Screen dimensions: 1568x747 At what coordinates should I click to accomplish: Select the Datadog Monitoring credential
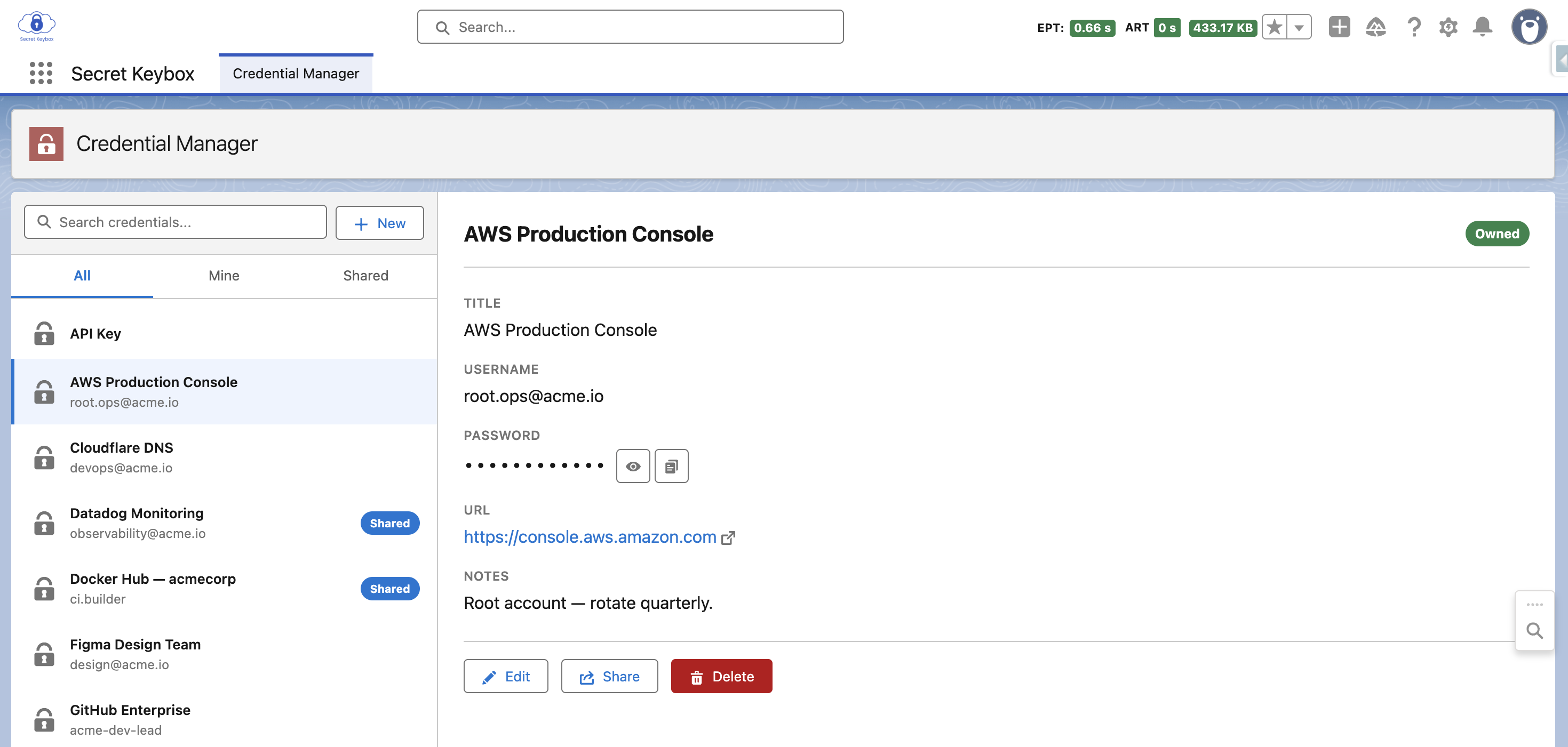224,523
